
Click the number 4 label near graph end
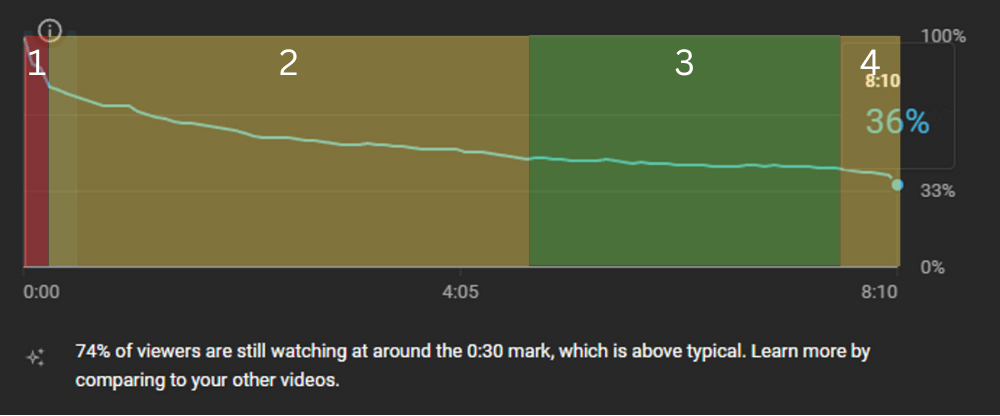870,63
